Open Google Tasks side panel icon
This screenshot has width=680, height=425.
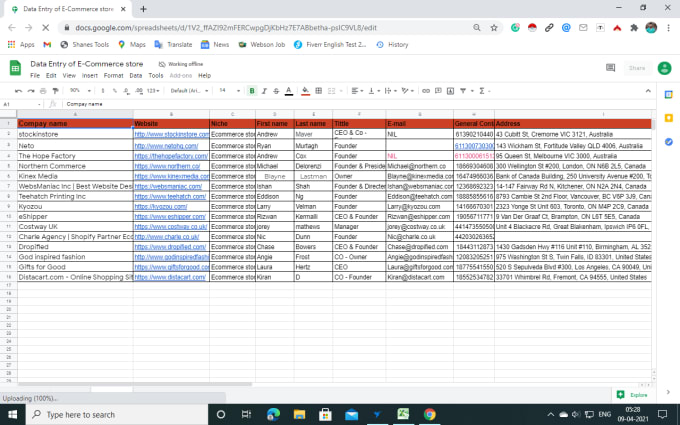click(x=668, y=141)
